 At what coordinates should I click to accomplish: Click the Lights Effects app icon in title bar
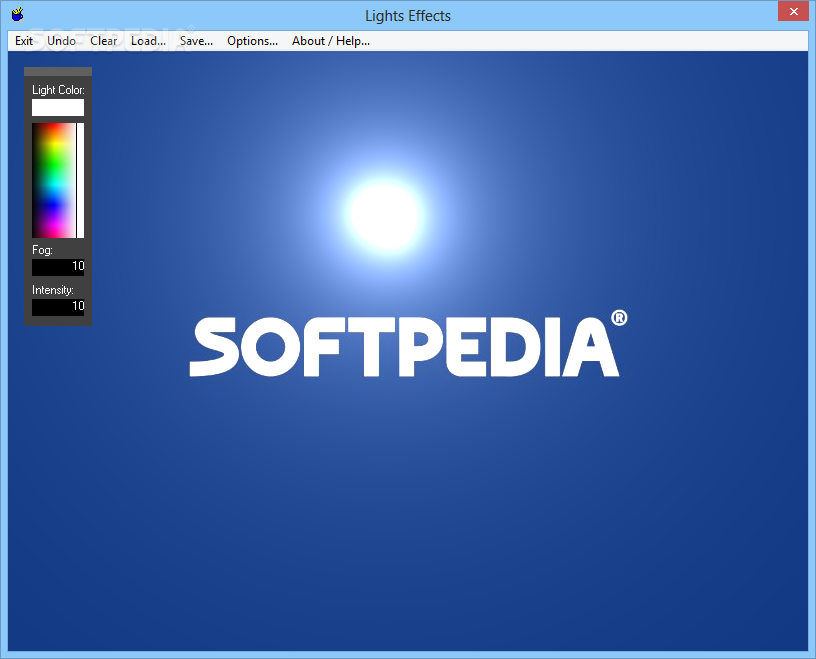(18, 15)
